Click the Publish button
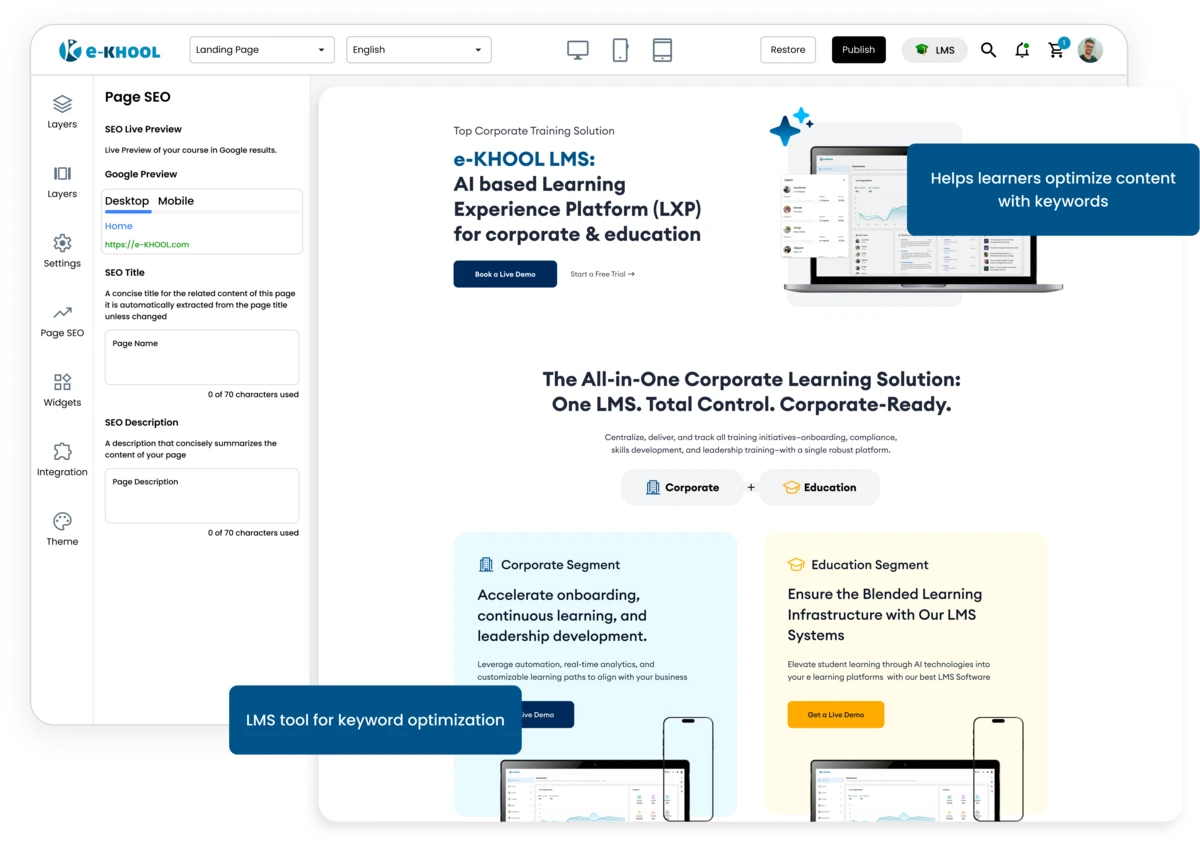This screenshot has height=842, width=1200. 858,49
